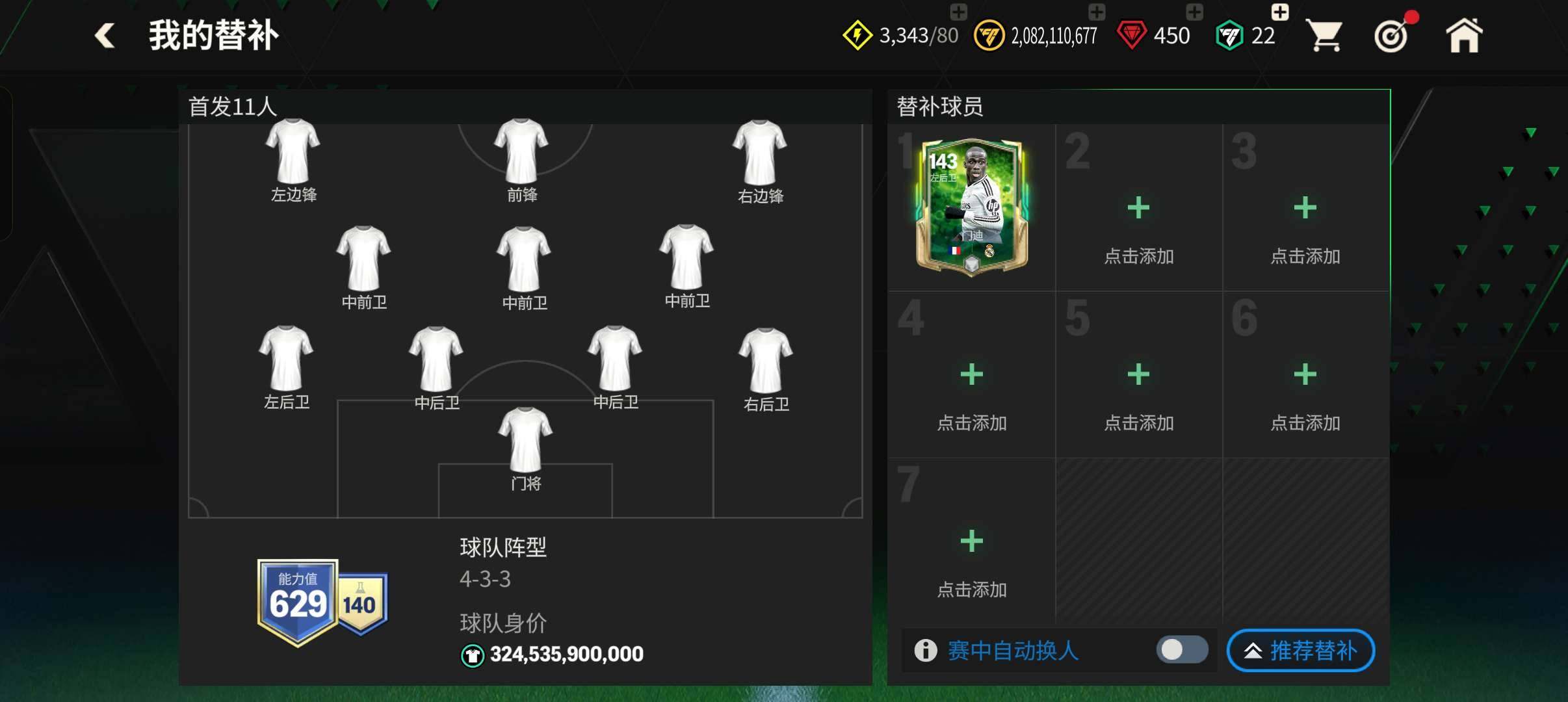The image size is (1568, 702).
Task: Select the 门将 goalkeeper jersey on pitch
Action: tap(525, 448)
